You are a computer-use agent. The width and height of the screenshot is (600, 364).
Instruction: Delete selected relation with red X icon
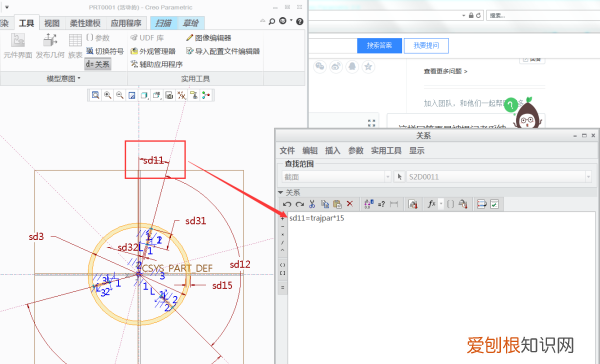click(x=349, y=204)
